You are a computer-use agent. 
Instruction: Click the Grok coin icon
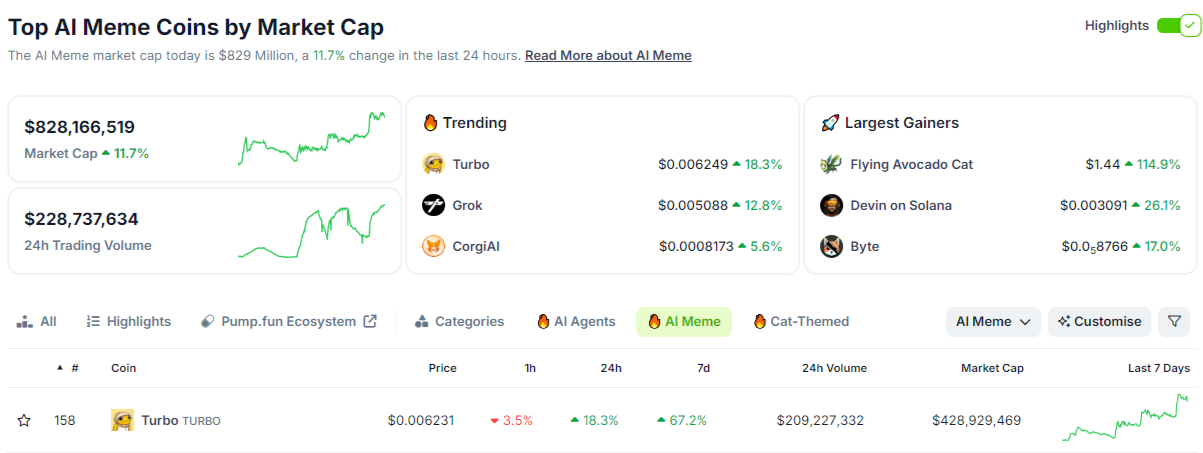[x=433, y=205]
